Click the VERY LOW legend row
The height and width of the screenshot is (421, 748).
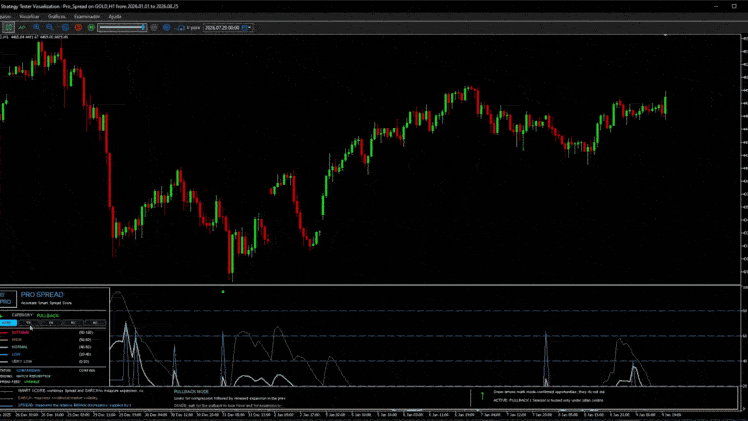point(47,361)
